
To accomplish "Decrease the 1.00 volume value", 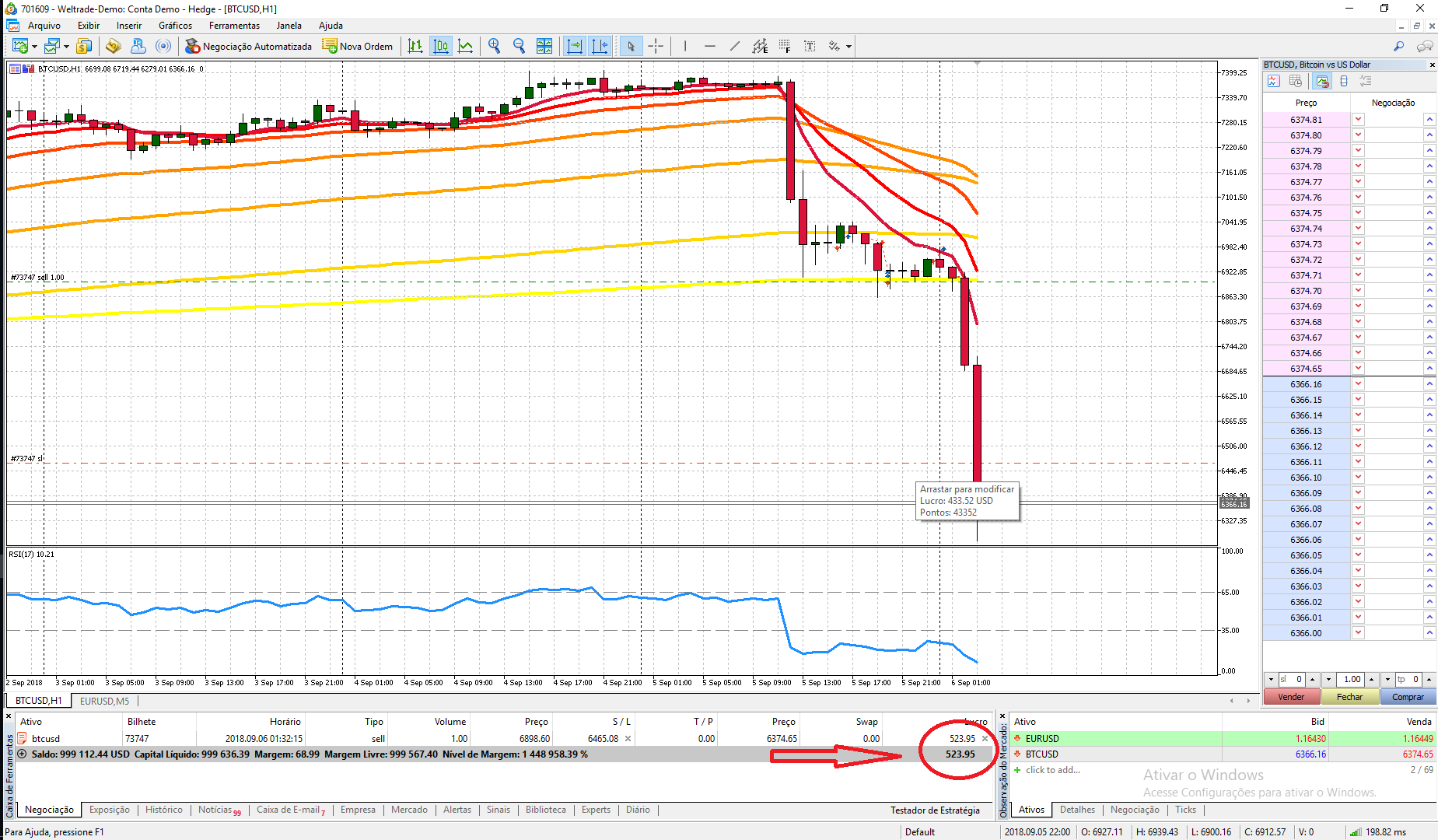I will pos(1328,680).
